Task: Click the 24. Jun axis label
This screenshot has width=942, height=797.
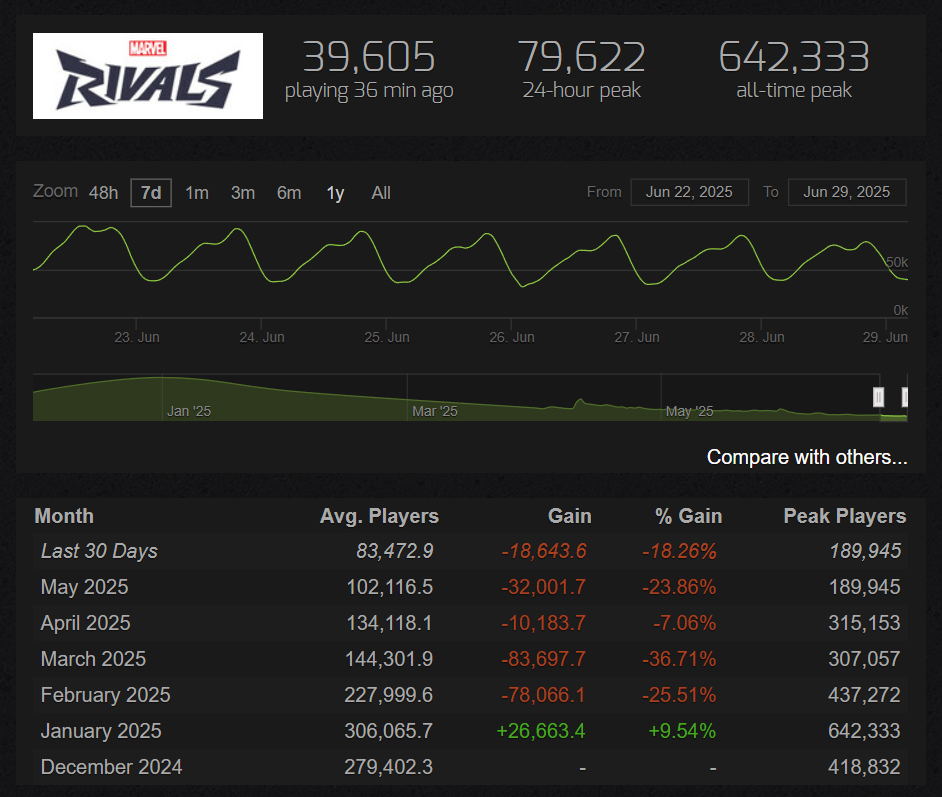Action: click(x=262, y=337)
